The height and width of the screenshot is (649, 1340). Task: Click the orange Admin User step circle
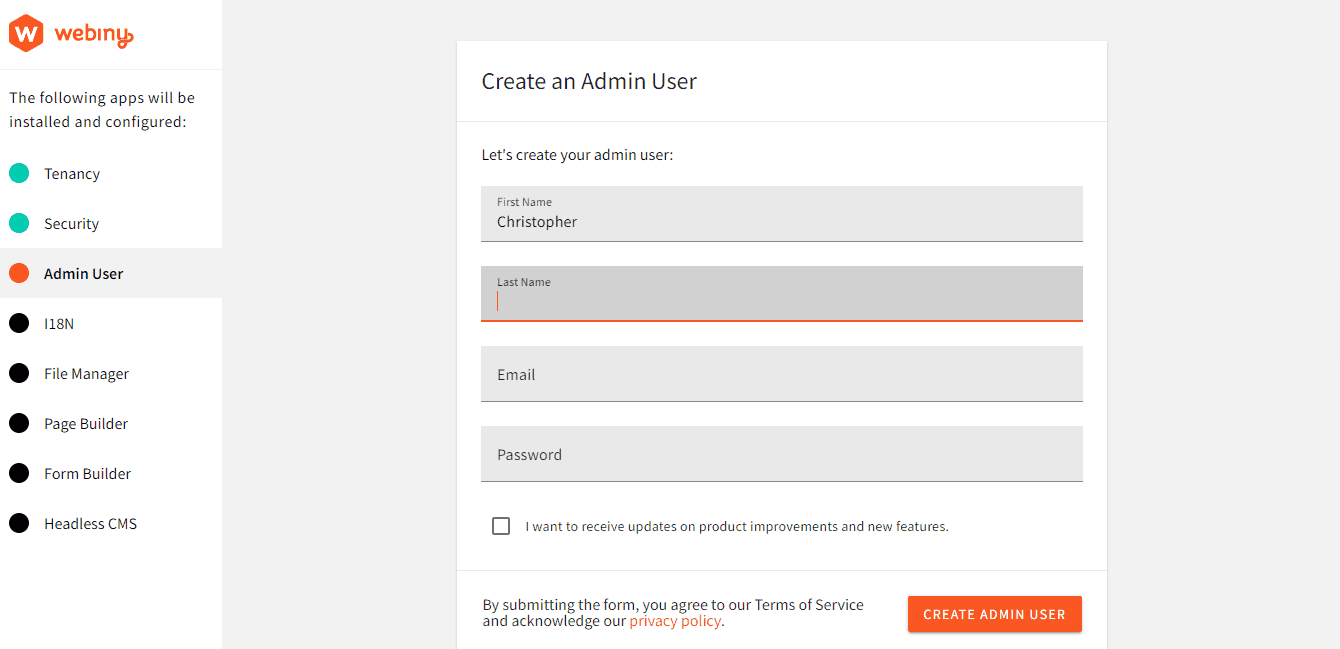point(18,272)
